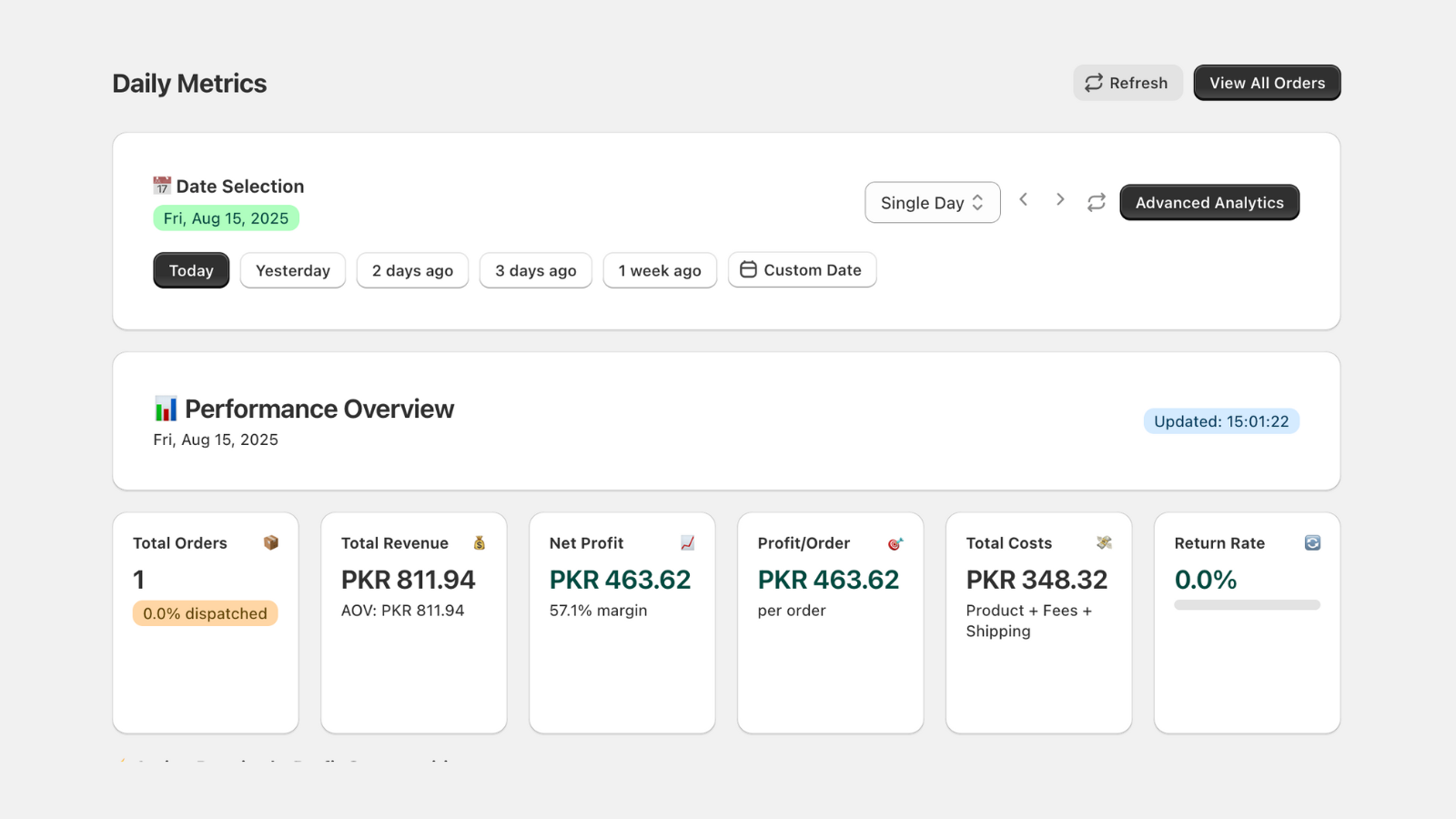Click the recycle icon on Return Rate card
The height and width of the screenshot is (819, 1456).
click(1311, 542)
